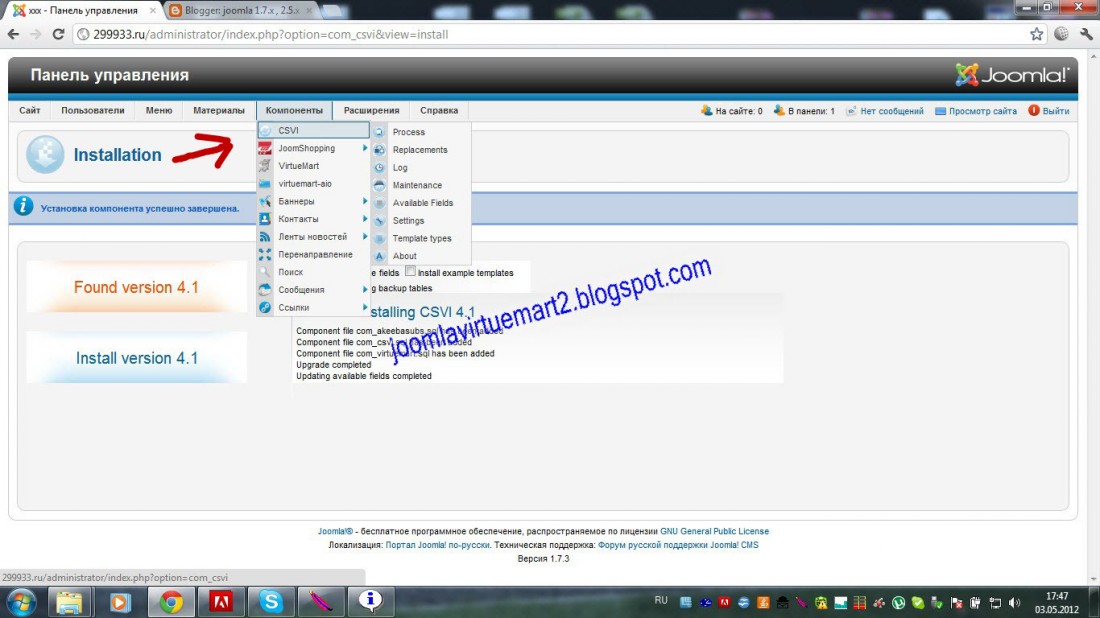This screenshot has height=618, width=1100.
Task: Click the JoomShopping menu icon
Action: point(265,148)
